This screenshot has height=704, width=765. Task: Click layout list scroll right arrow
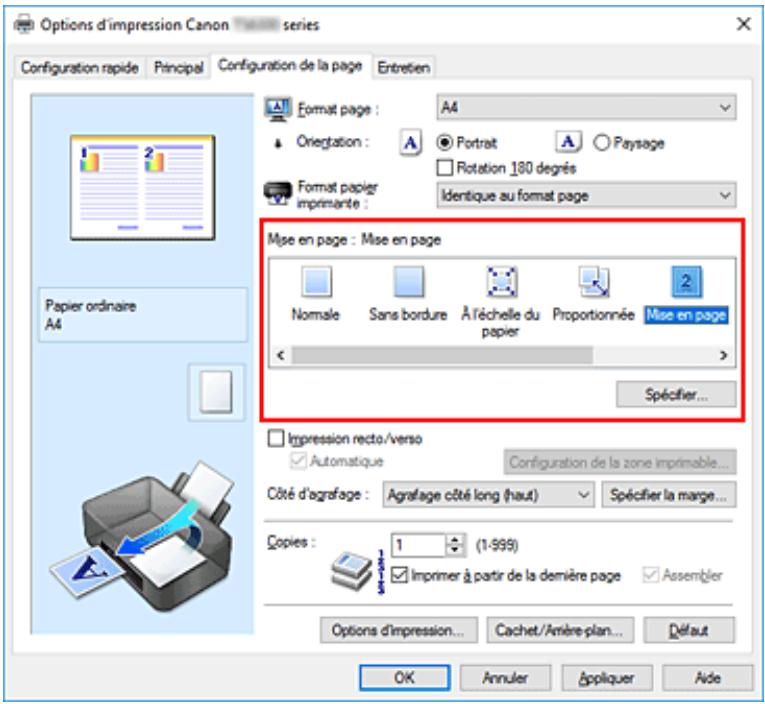tap(724, 355)
